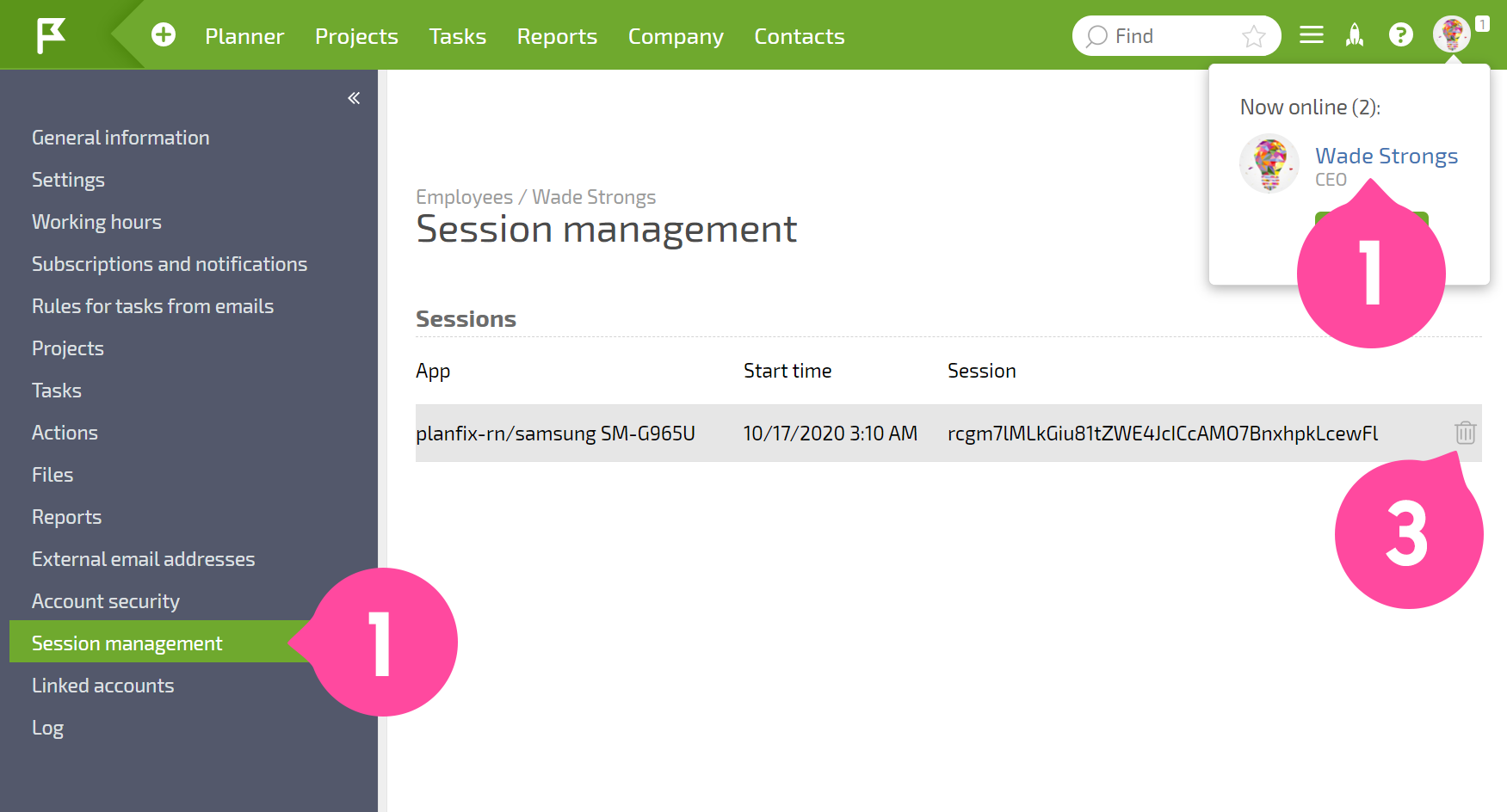Delete the samsung SM-G965U session
This screenshot has width=1507, height=812.
pyautogui.click(x=1465, y=433)
